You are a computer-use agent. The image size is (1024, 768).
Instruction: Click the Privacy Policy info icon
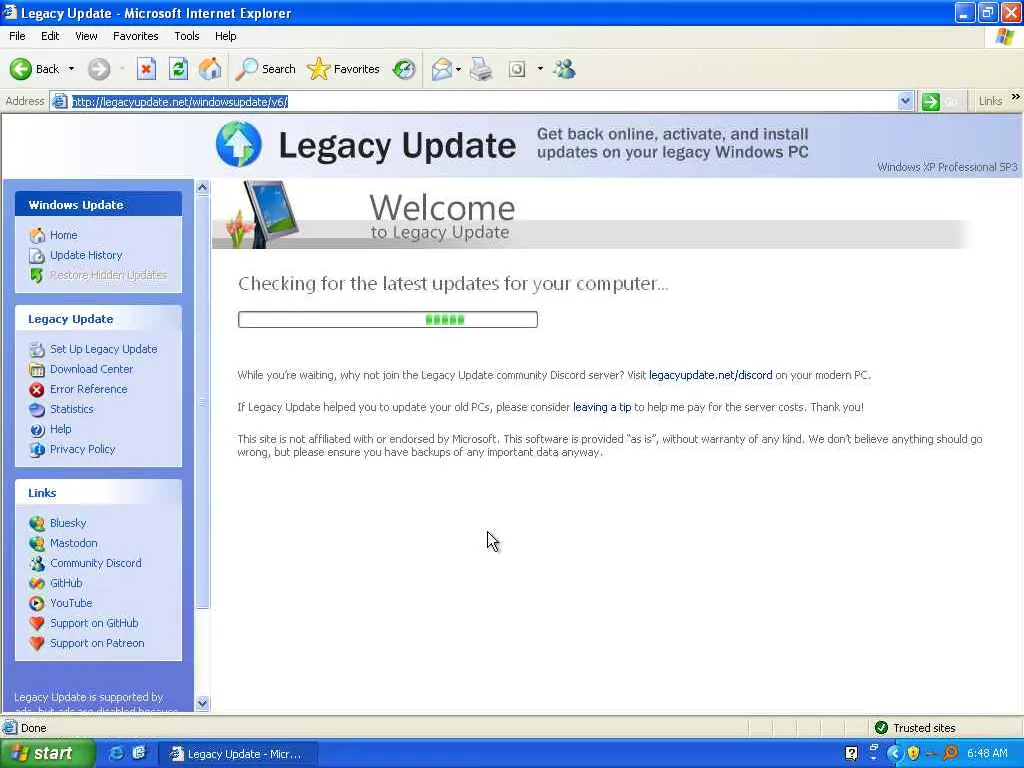tap(37, 449)
